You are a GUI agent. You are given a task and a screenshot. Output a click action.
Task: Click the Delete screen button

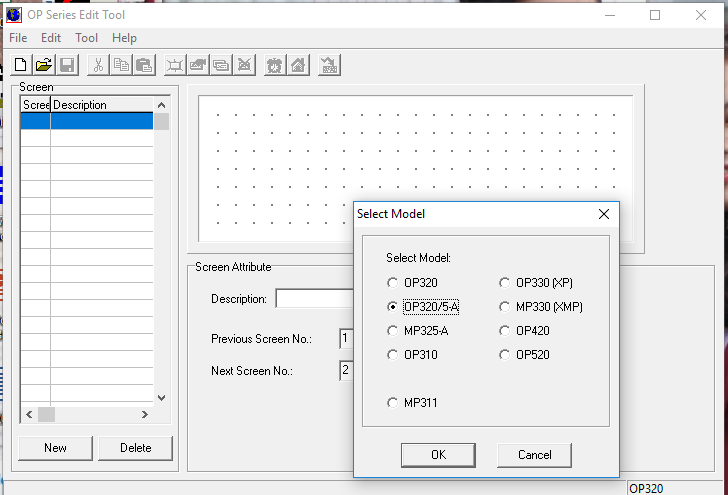[x=136, y=448]
